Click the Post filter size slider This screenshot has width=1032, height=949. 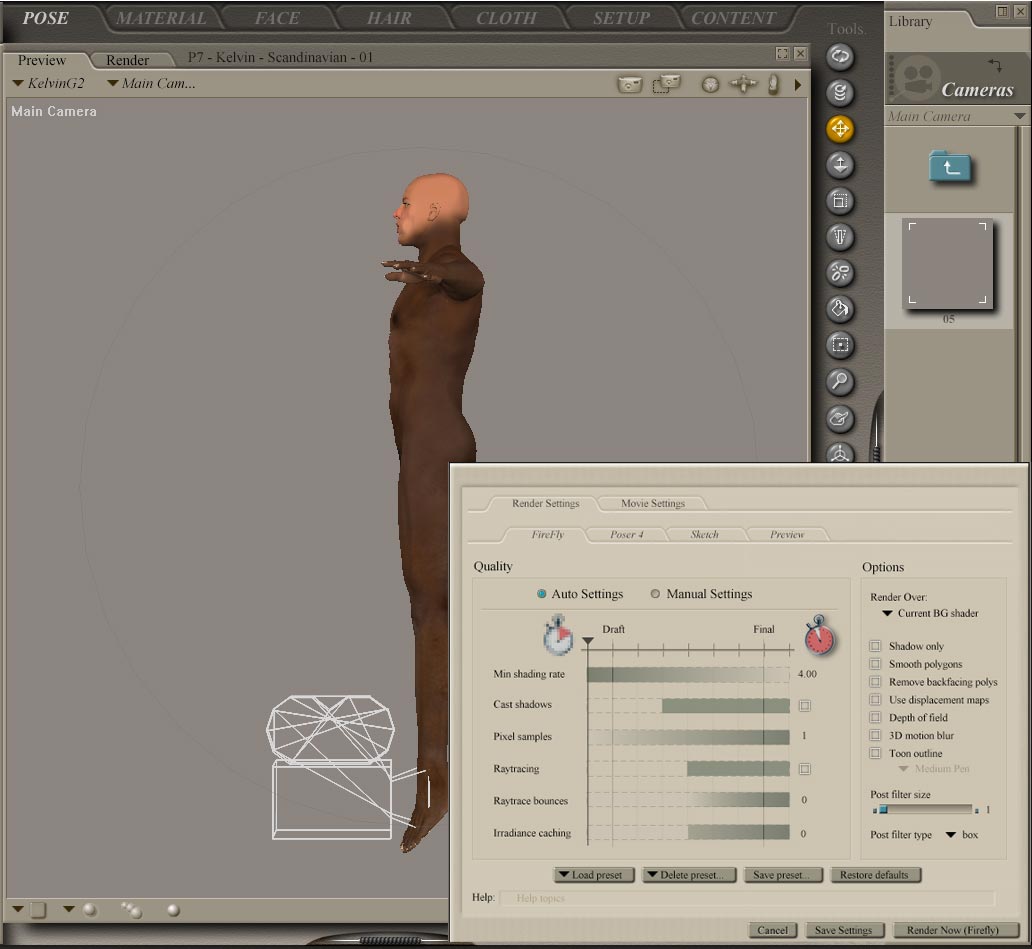pyautogui.click(x=924, y=809)
